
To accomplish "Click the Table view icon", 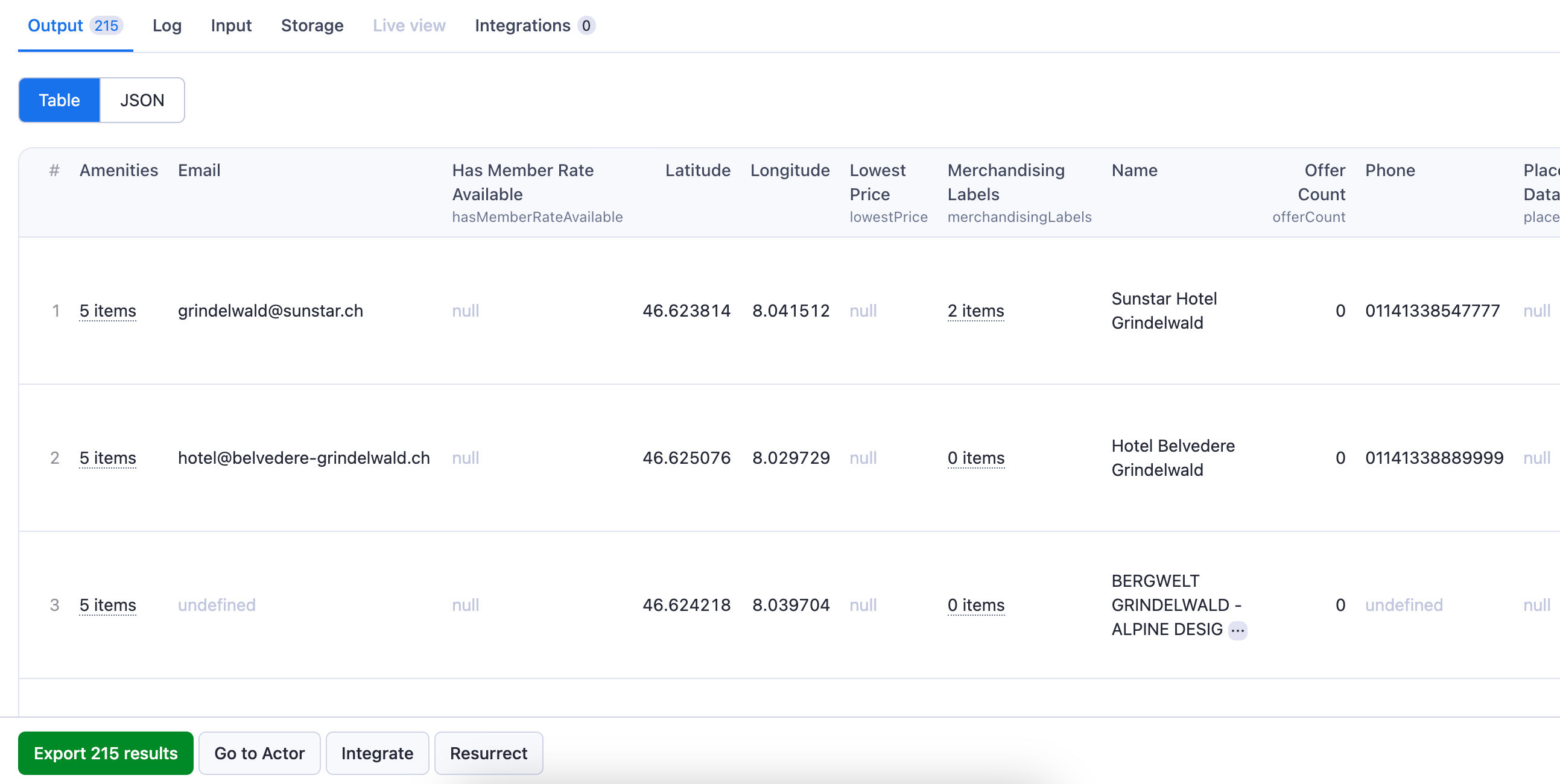I will point(59,99).
